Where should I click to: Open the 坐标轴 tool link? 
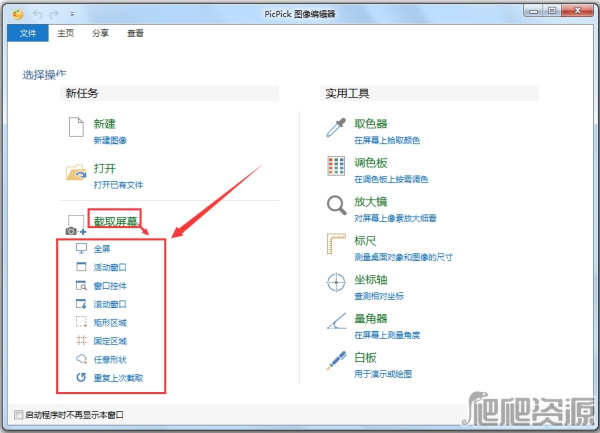[x=370, y=280]
